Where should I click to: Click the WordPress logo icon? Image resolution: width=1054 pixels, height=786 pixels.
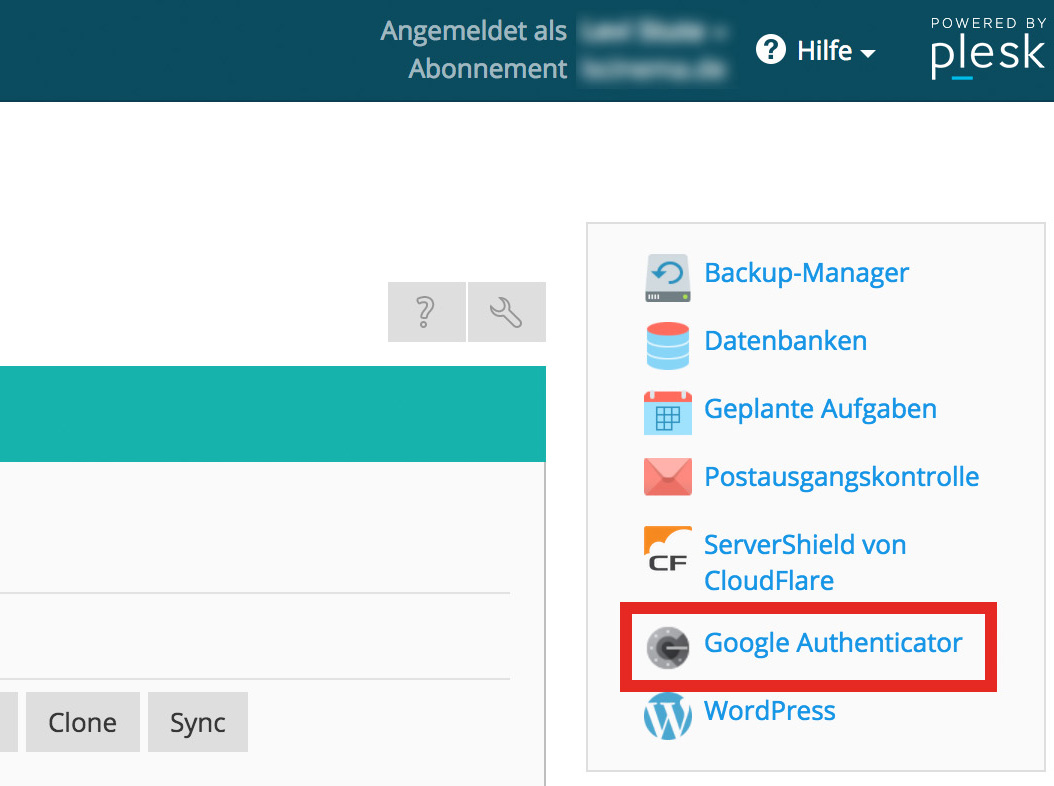coord(667,715)
